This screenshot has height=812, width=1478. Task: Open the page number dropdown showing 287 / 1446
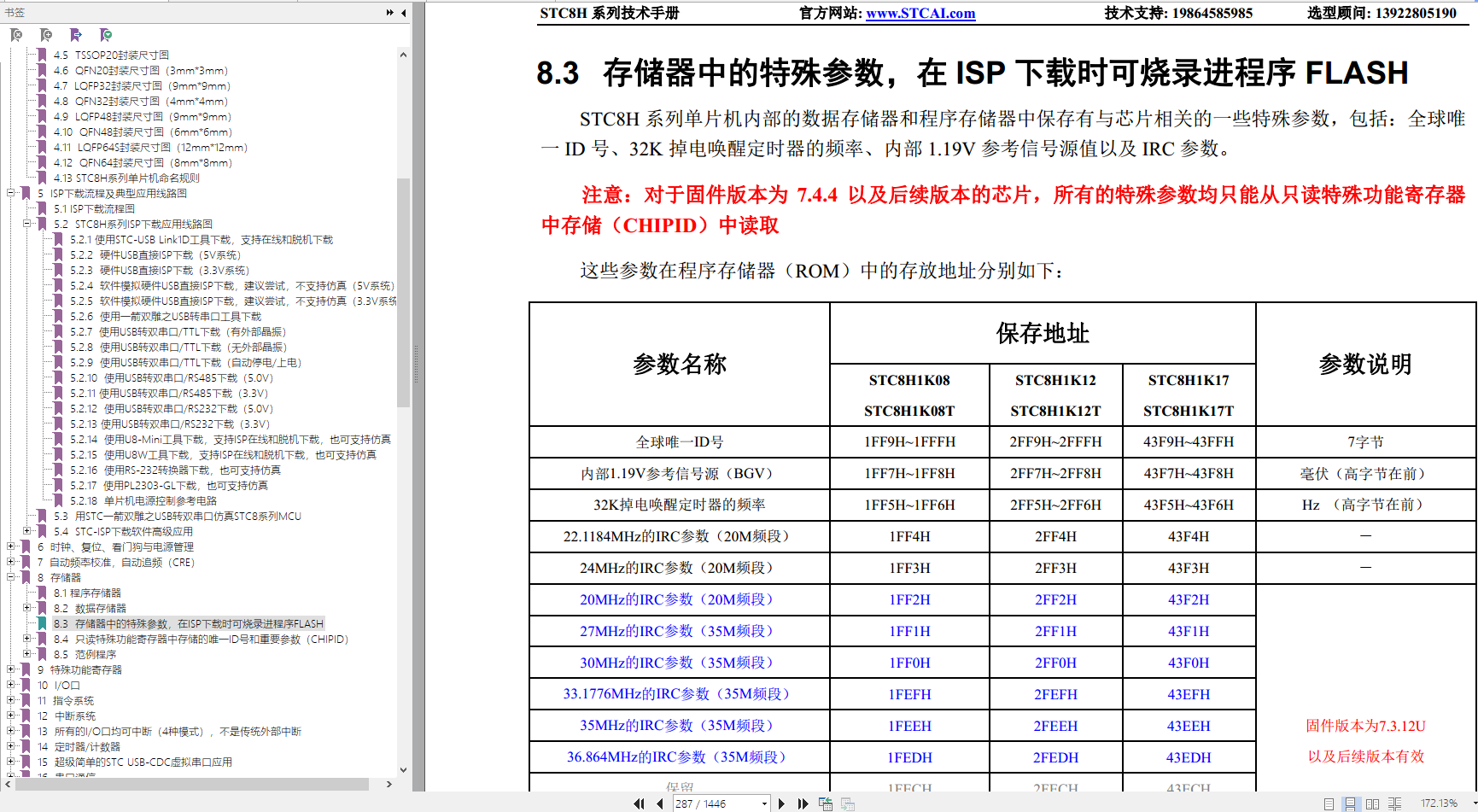(x=764, y=803)
